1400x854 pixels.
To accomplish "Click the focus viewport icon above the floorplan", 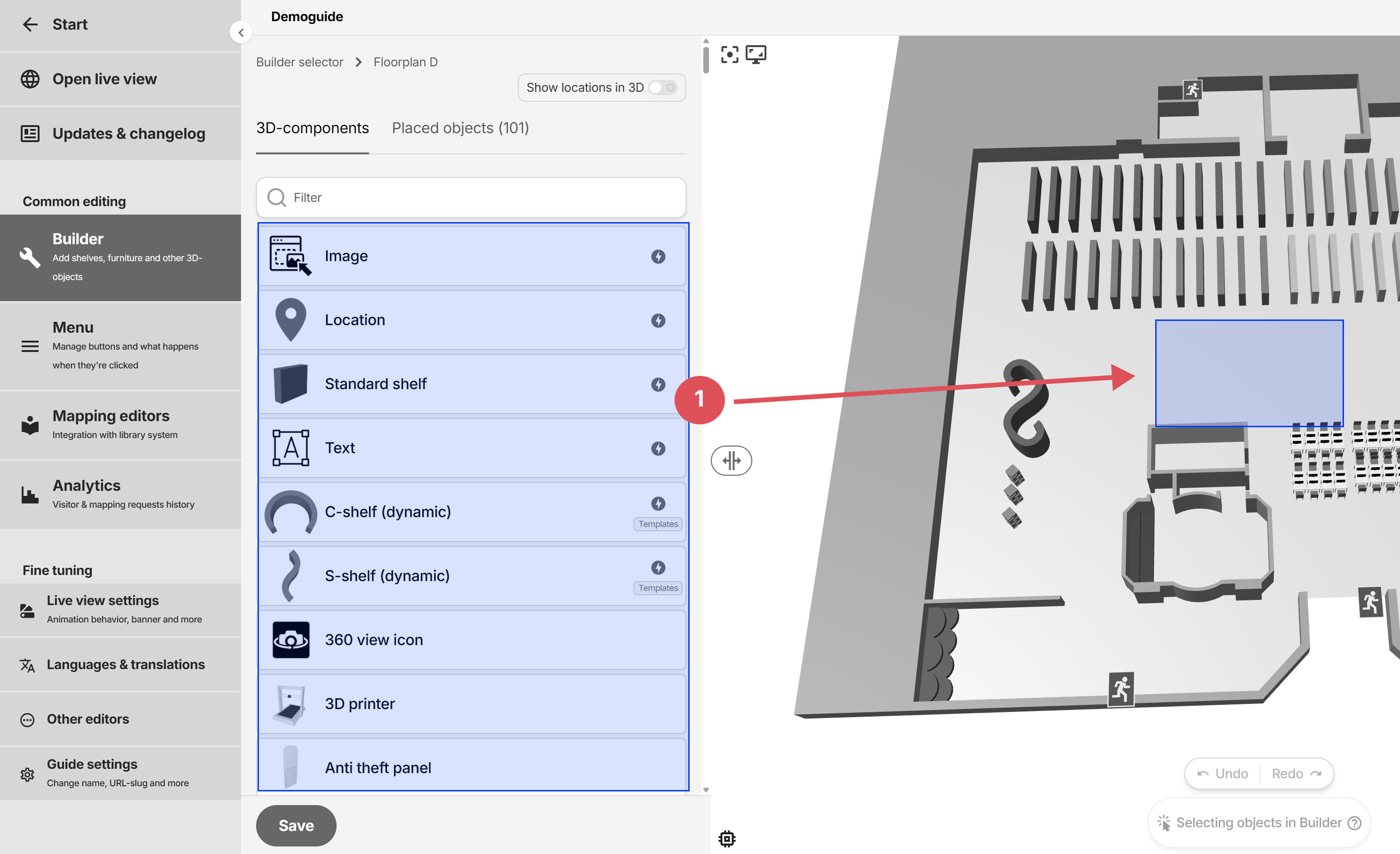I will pyautogui.click(x=730, y=54).
